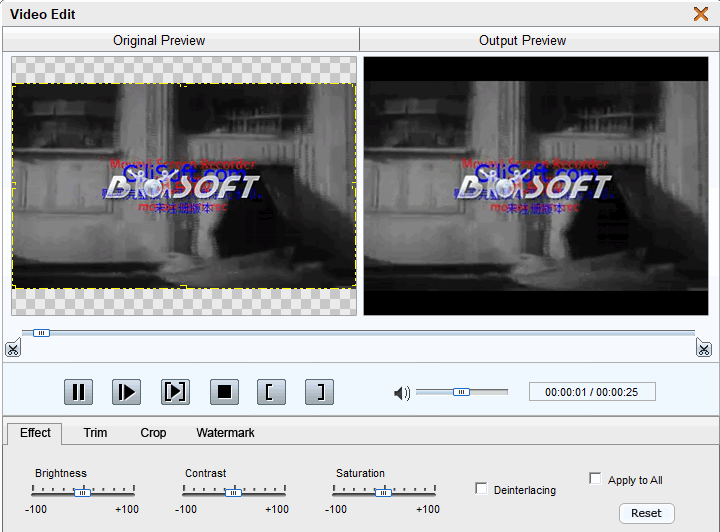
Task: Open the Trim tab
Action: [96, 433]
